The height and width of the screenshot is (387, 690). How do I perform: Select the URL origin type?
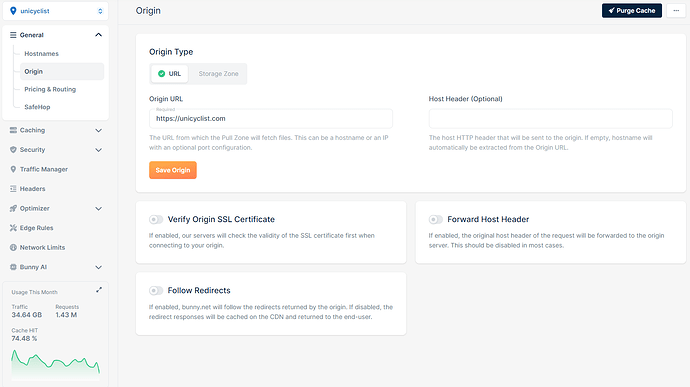169,74
